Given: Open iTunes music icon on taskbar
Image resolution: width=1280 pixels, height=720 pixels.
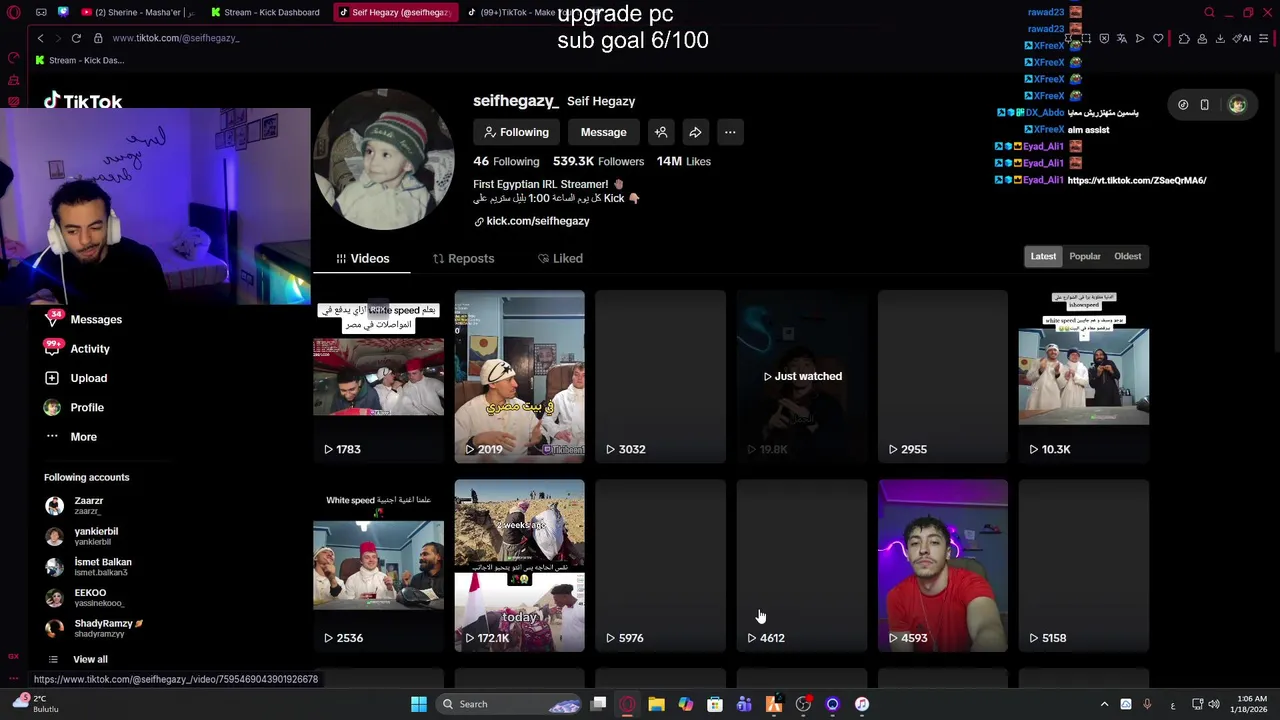Looking at the screenshot, I should [861, 704].
